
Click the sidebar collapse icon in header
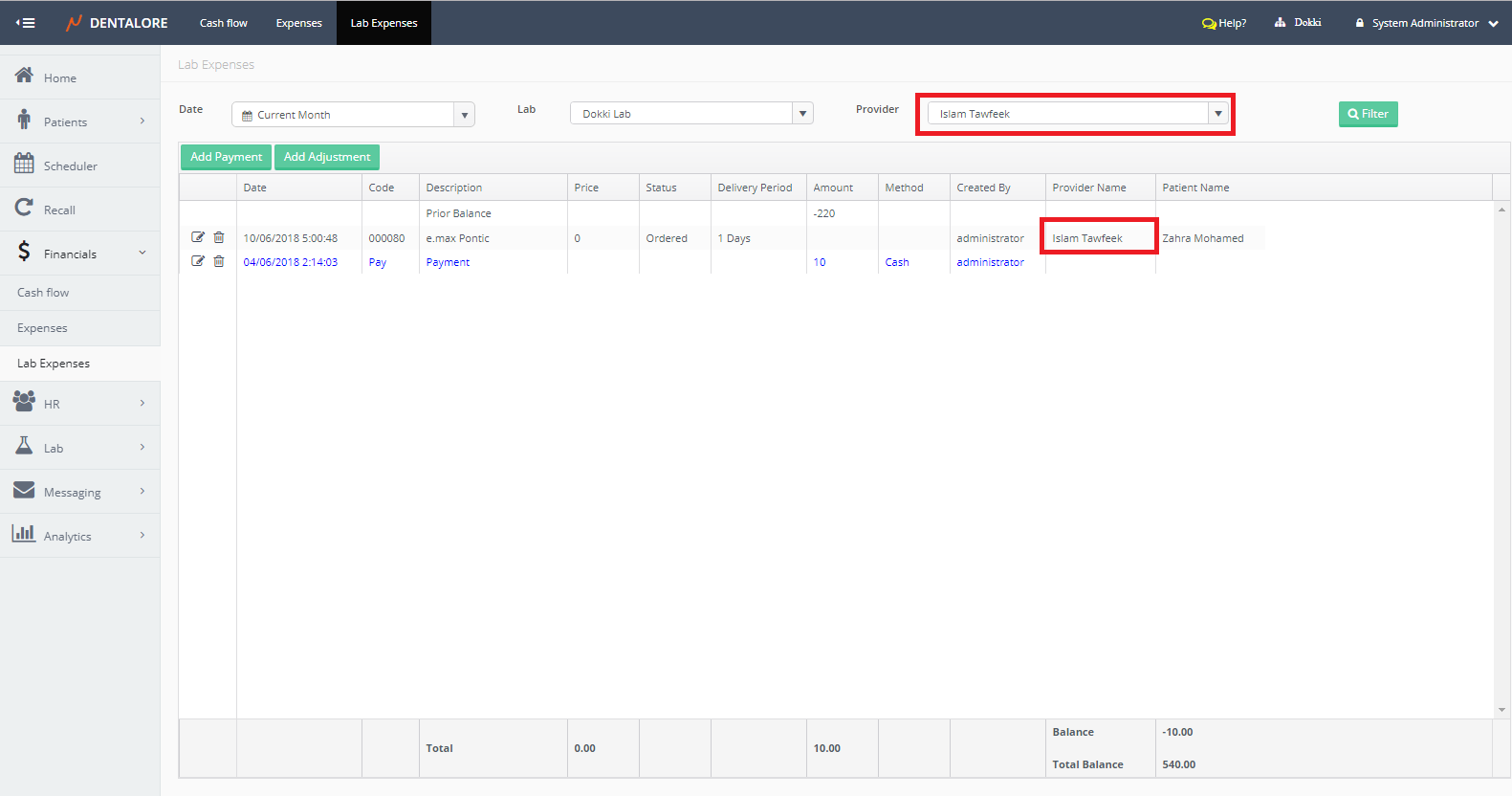[26, 23]
